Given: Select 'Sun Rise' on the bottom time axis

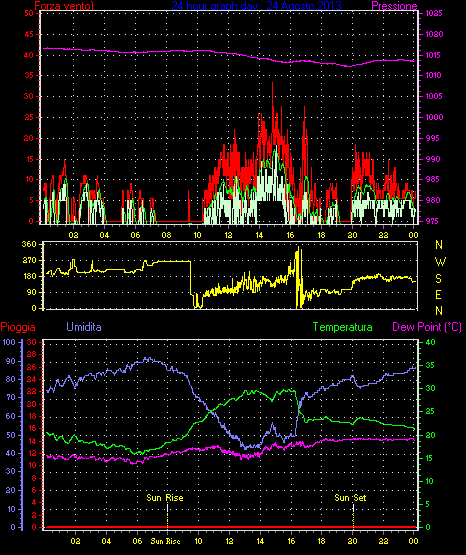Looking at the screenshot, I should click(165, 541).
